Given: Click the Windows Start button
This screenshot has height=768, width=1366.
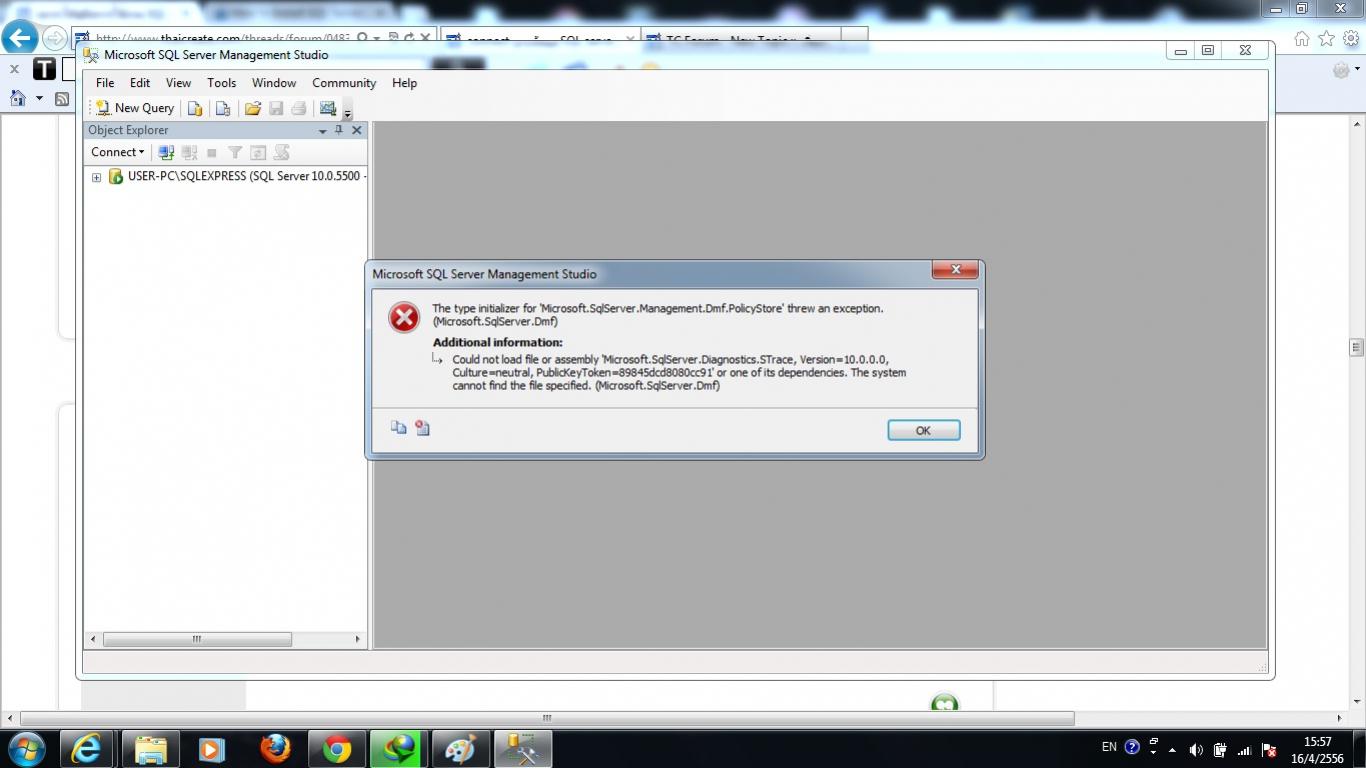Looking at the screenshot, I should [x=26, y=748].
